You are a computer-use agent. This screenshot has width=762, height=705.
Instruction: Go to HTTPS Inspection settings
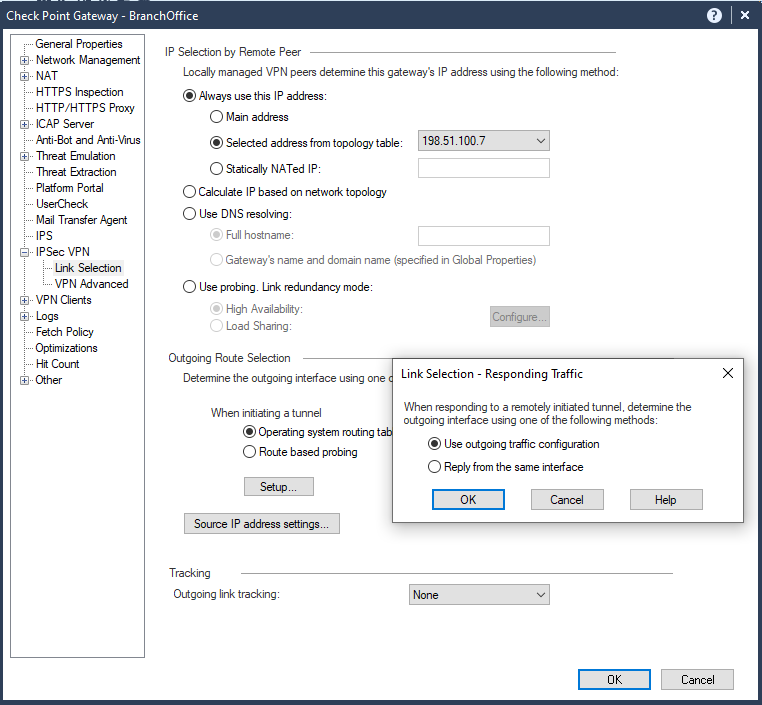tap(79, 92)
